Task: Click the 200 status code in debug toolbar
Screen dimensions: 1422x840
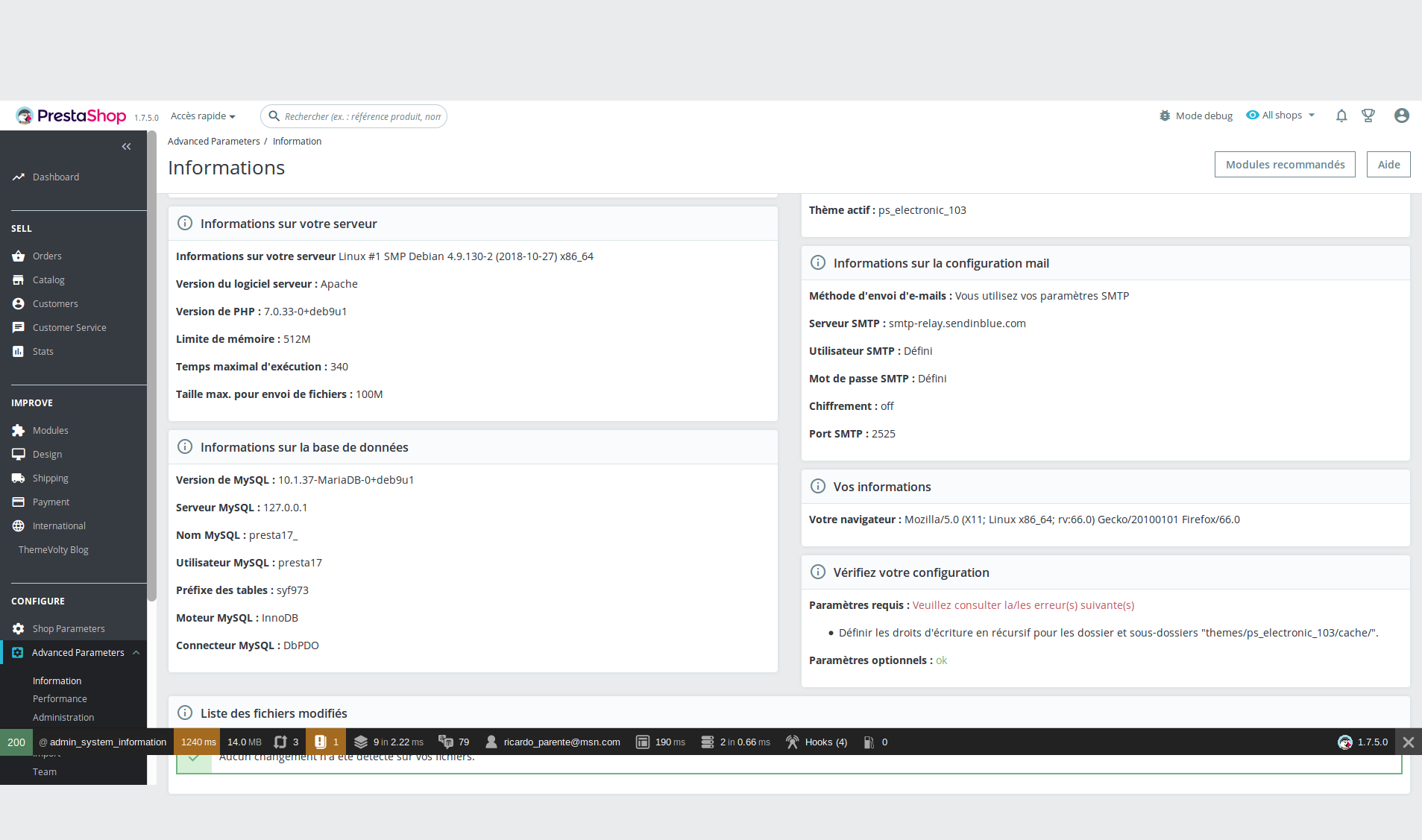Action: pyautogui.click(x=16, y=742)
